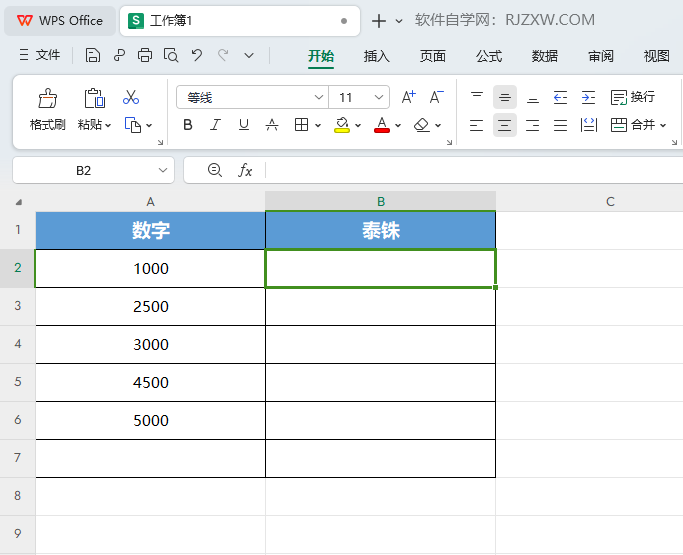Image resolution: width=683 pixels, height=555 pixels.
Task: Click the Eraser clear icon
Action: (x=422, y=125)
